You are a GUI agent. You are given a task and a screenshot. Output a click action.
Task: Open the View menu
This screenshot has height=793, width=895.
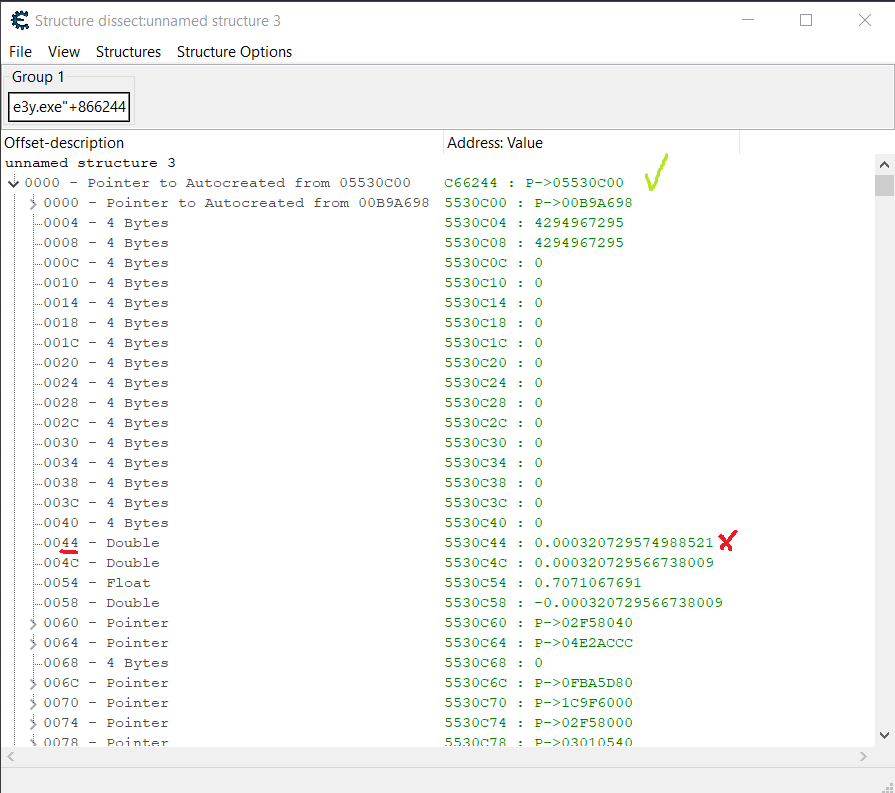[x=64, y=52]
